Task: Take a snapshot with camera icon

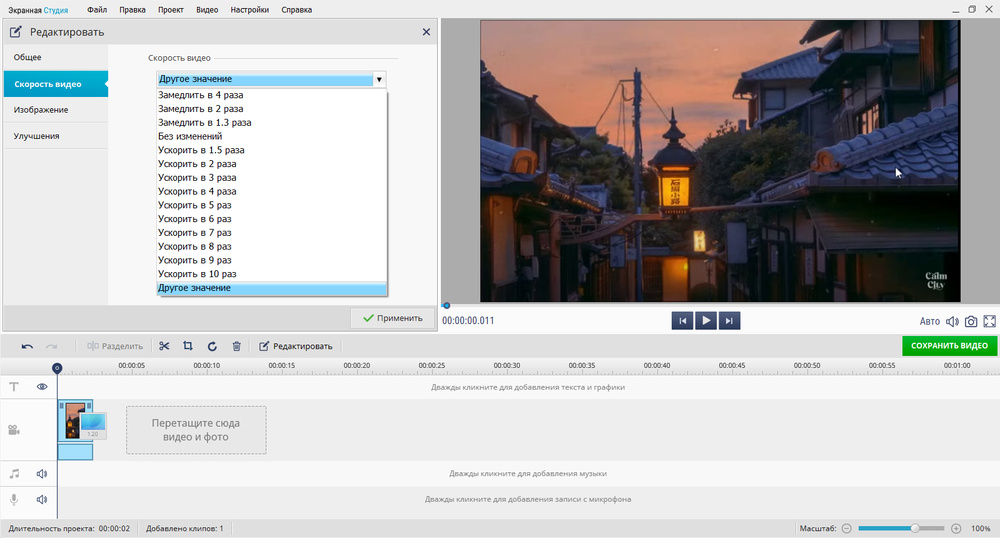Action: (971, 321)
